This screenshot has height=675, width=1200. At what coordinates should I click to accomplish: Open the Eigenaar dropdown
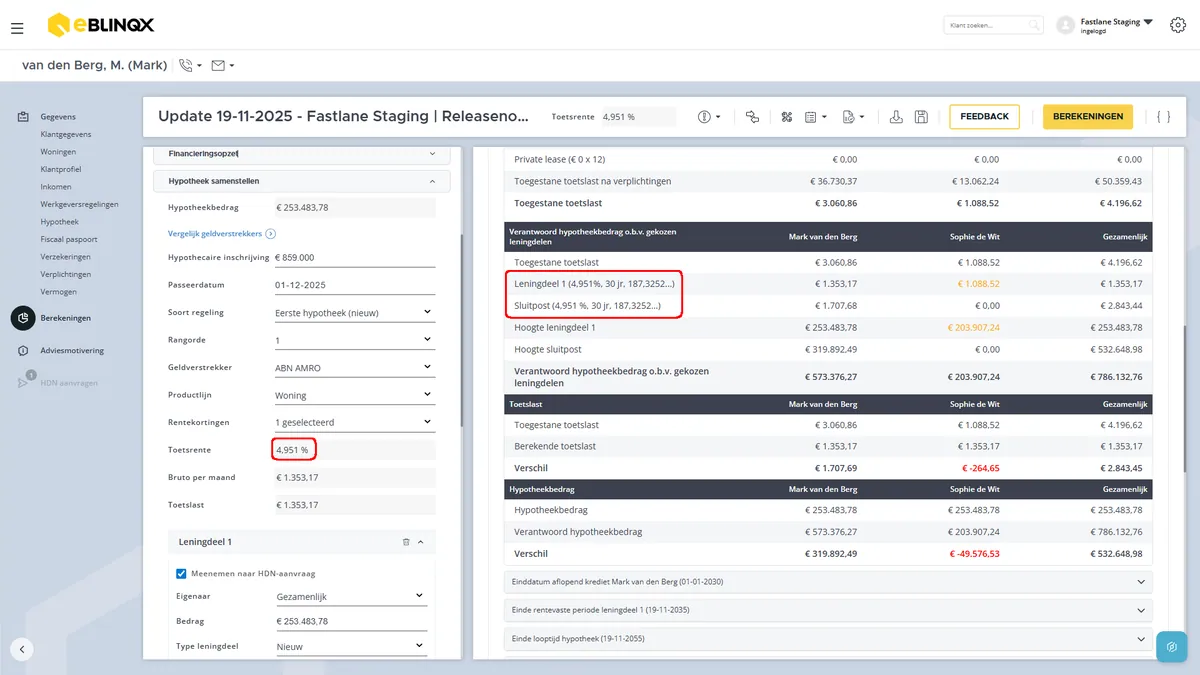[x=350, y=597]
